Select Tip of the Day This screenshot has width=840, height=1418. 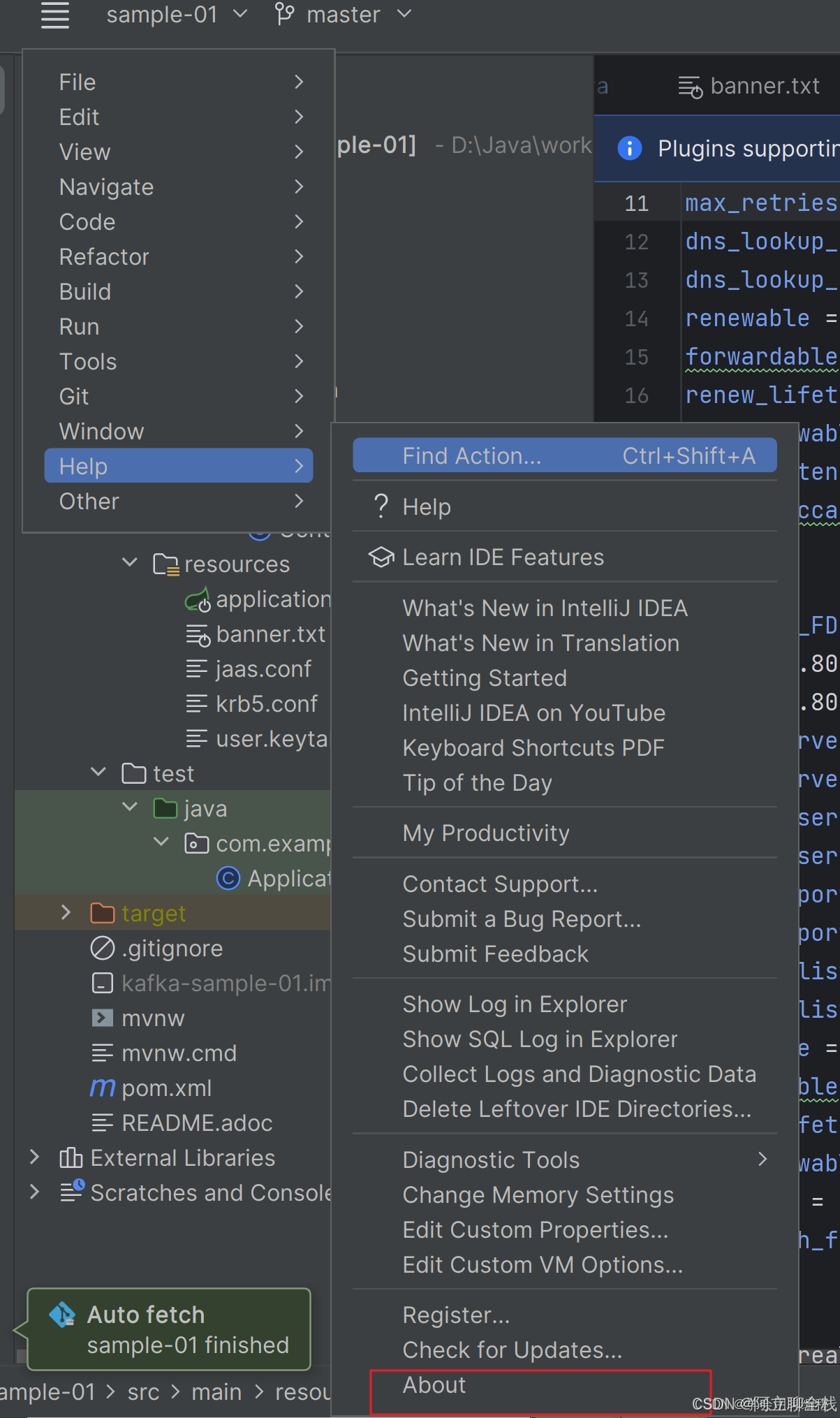[x=565, y=782]
